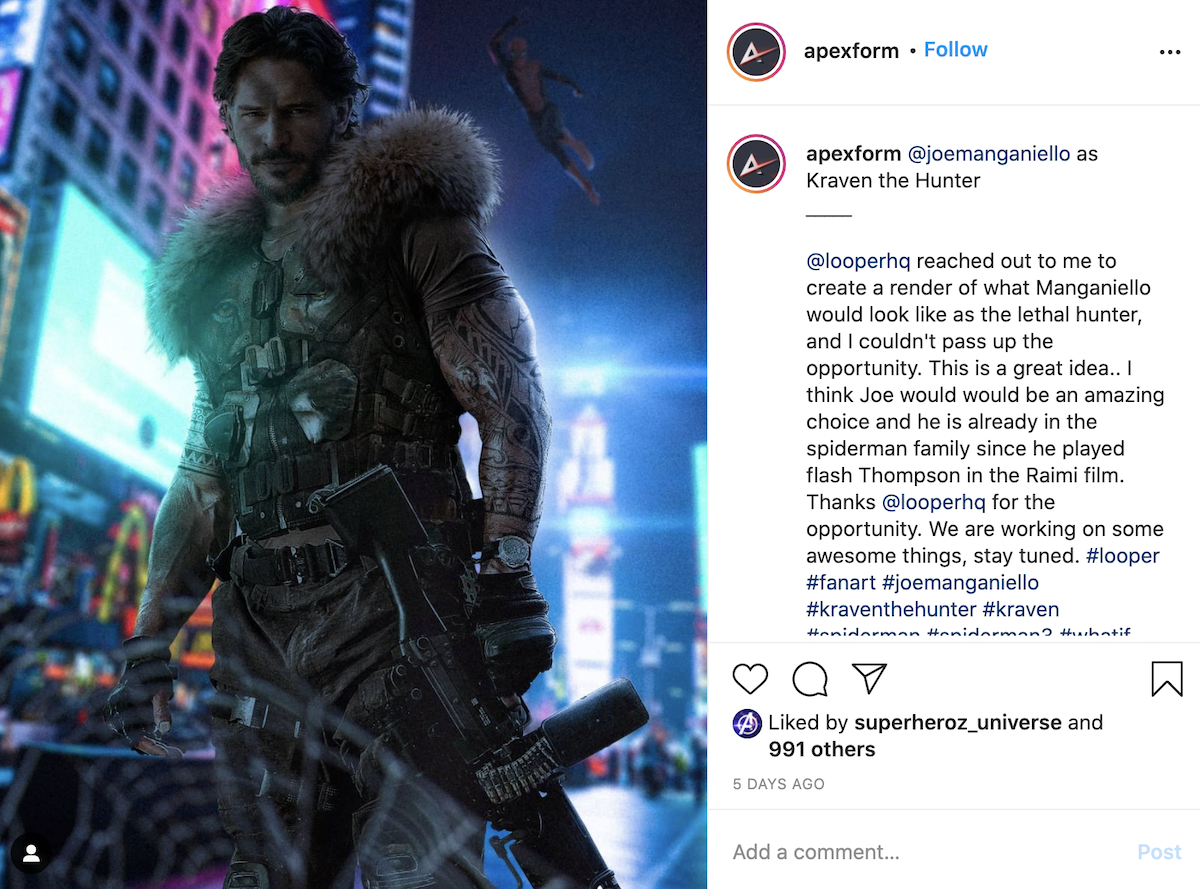The width and height of the screenshot is (1200, 889).
Task: Click the superheroz_universe liker avatar
Action: (747, 723)
